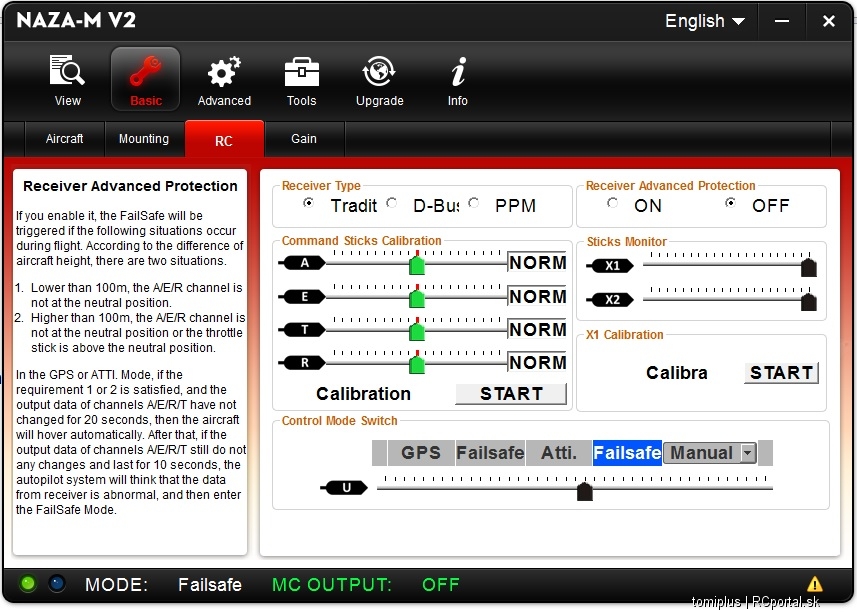857x612 pixels.
Task: Turn Receiver Advanced Protection ON
Action: click(613, 203)
